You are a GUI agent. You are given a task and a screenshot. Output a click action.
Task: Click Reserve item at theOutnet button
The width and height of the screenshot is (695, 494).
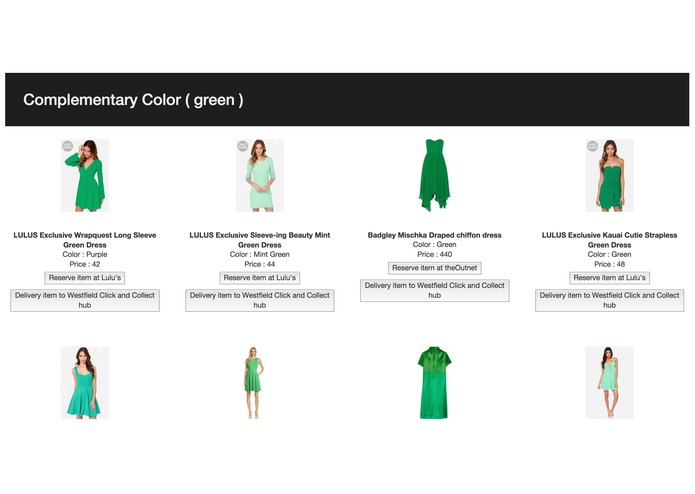(x=434, y=268)
